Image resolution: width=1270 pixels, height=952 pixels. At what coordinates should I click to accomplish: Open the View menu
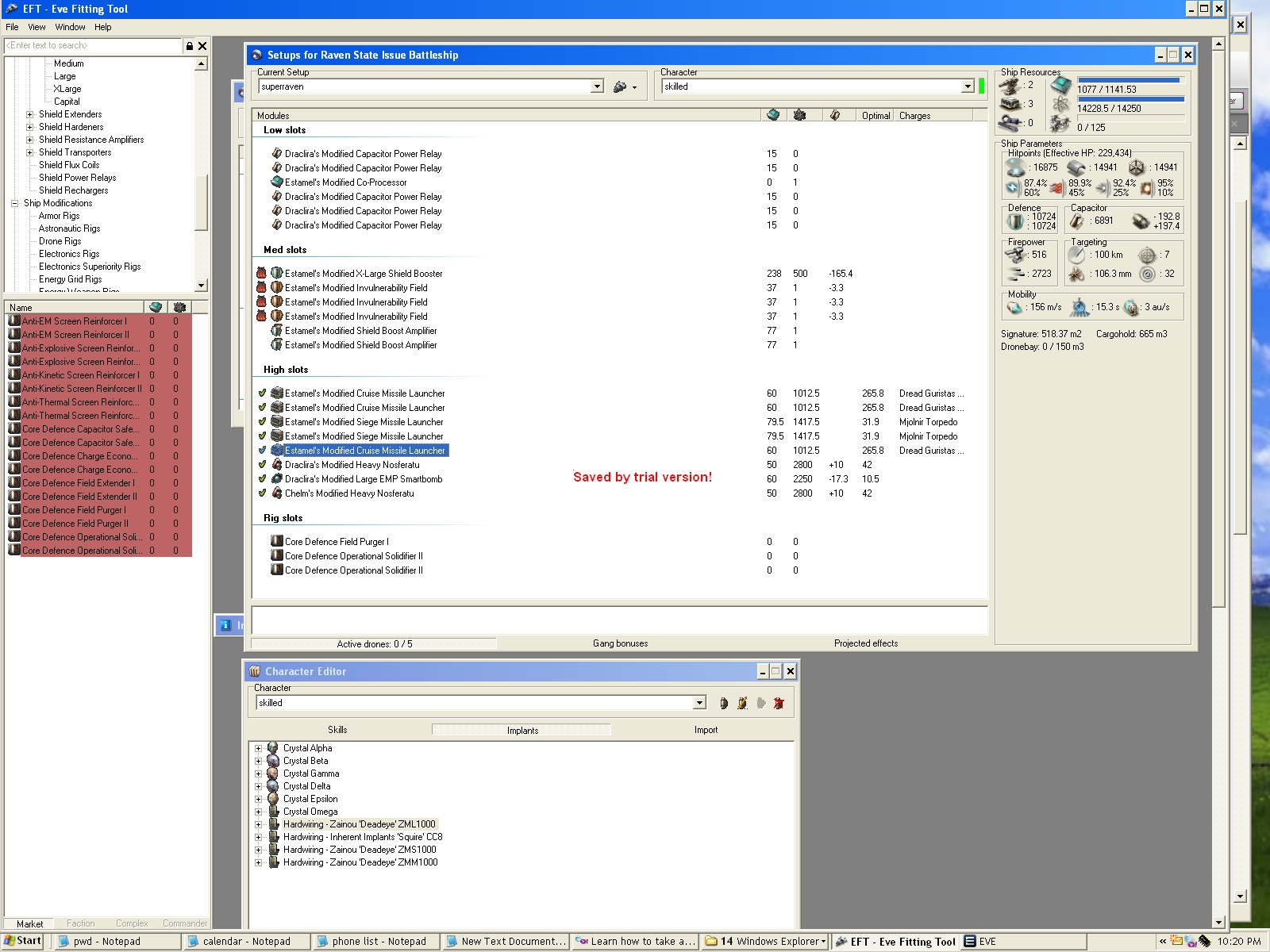[37, 27]
